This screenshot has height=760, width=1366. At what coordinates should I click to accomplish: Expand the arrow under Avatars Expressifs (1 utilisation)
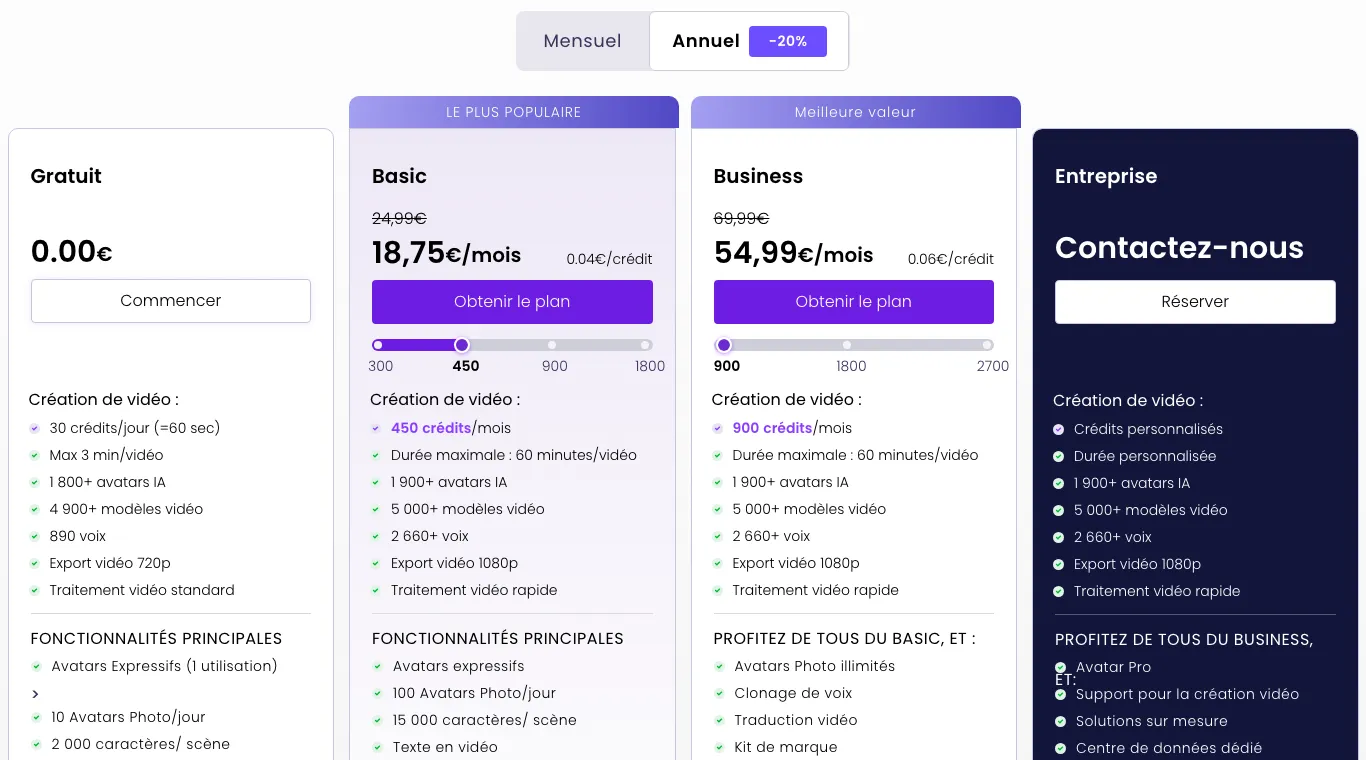(x=36, y=694)
